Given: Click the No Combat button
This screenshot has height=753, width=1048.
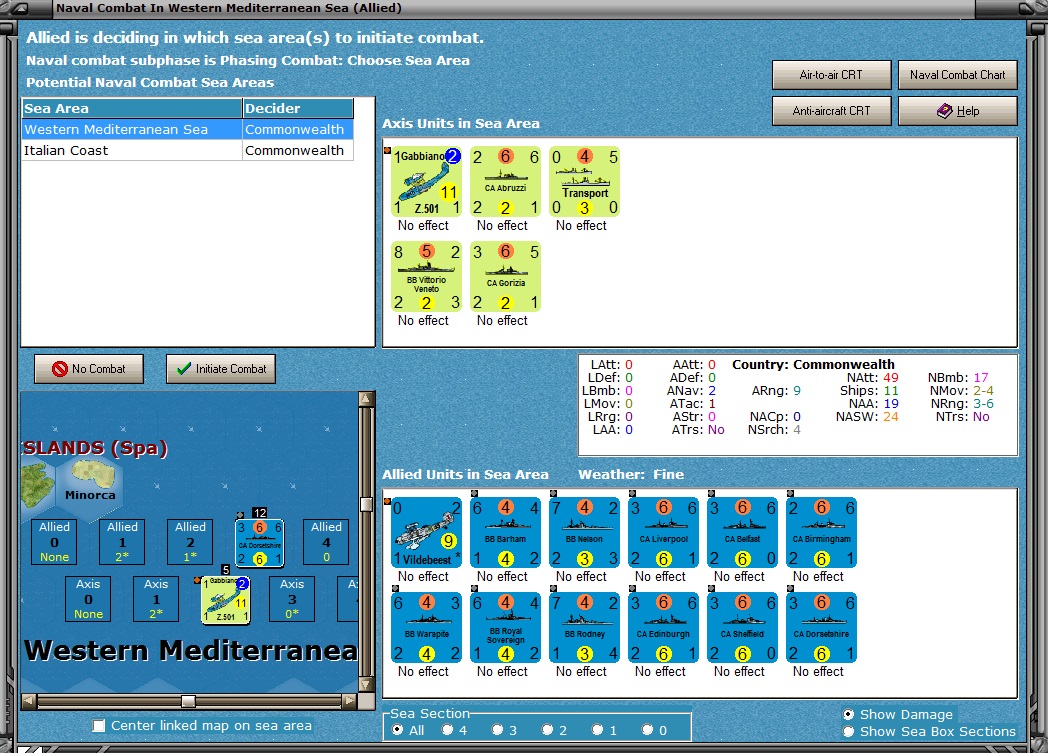Looking at the screenshot, I should click(x=89, y=369).
